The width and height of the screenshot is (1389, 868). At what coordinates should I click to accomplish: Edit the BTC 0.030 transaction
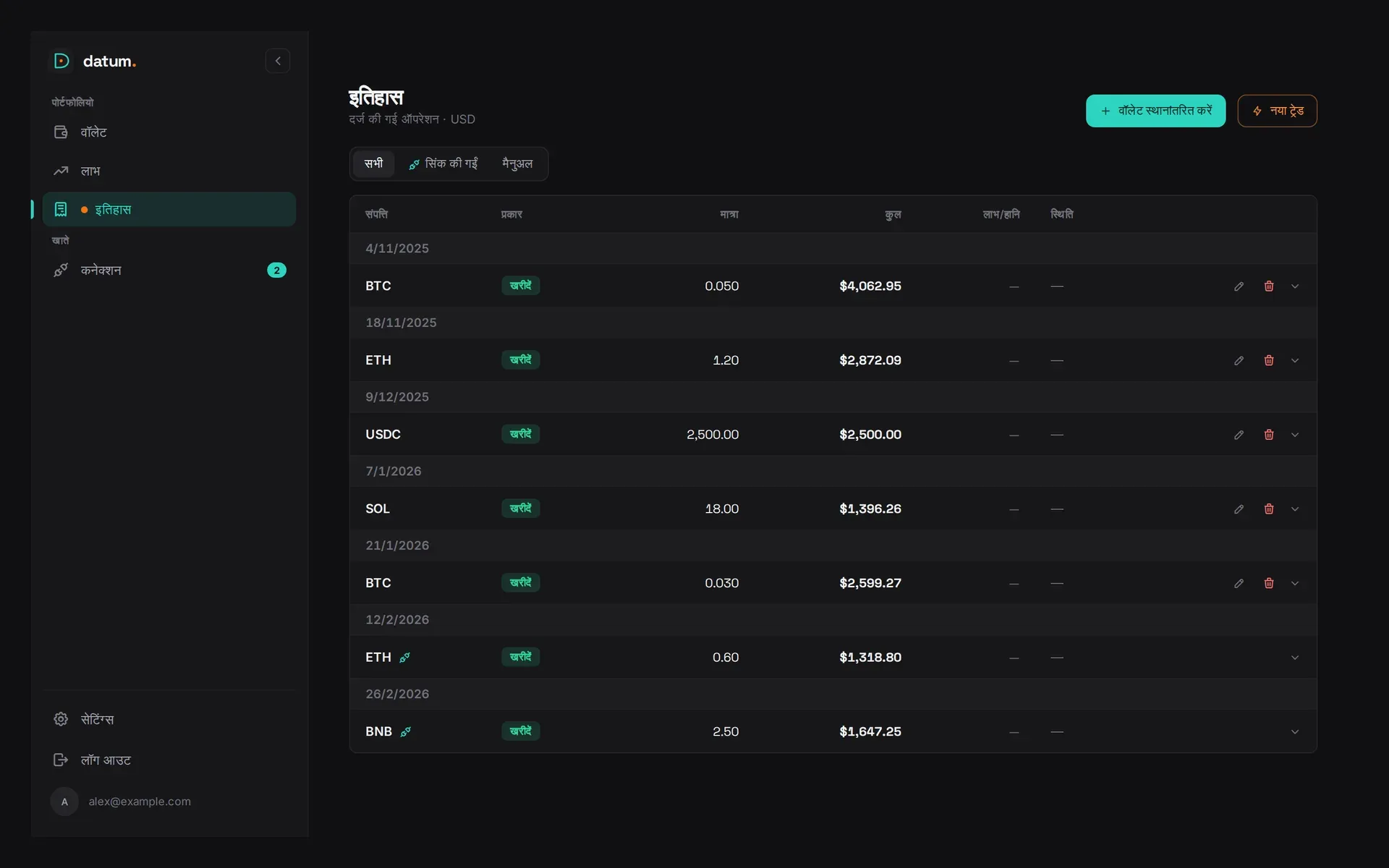click(1239, 583)
